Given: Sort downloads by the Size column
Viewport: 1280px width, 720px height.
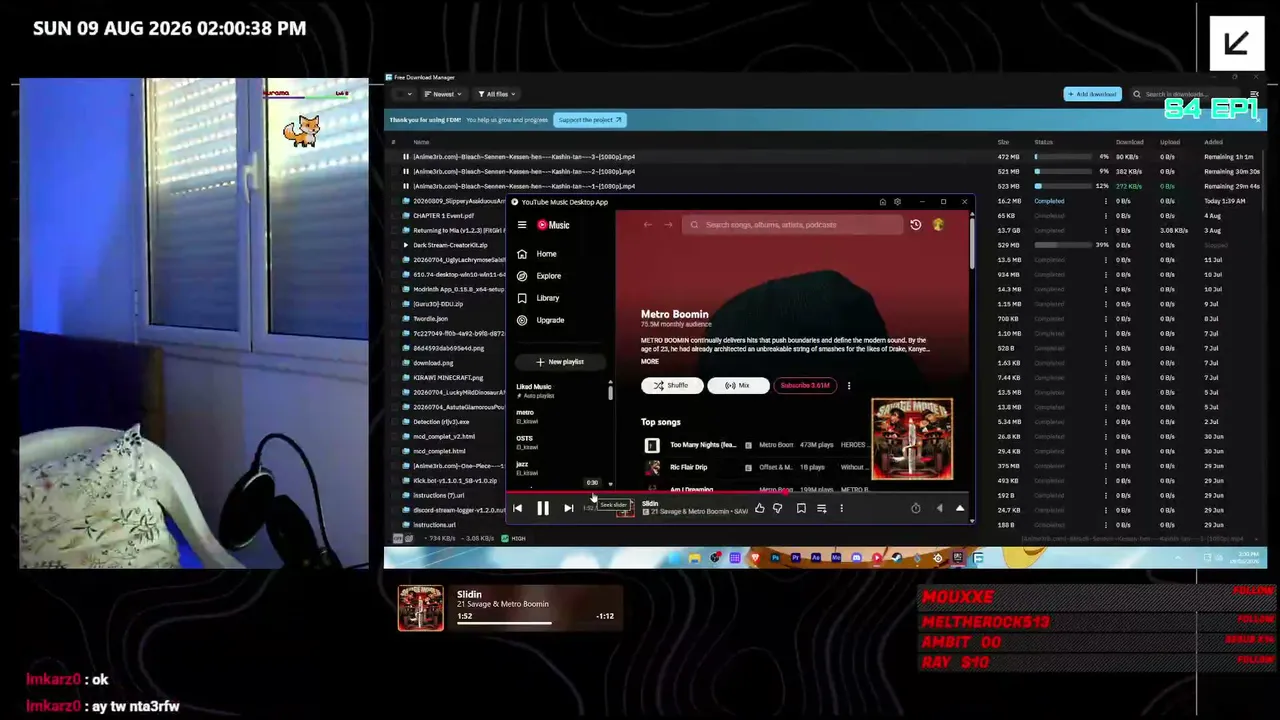Looking at the screenshot, I should 1003,142.
